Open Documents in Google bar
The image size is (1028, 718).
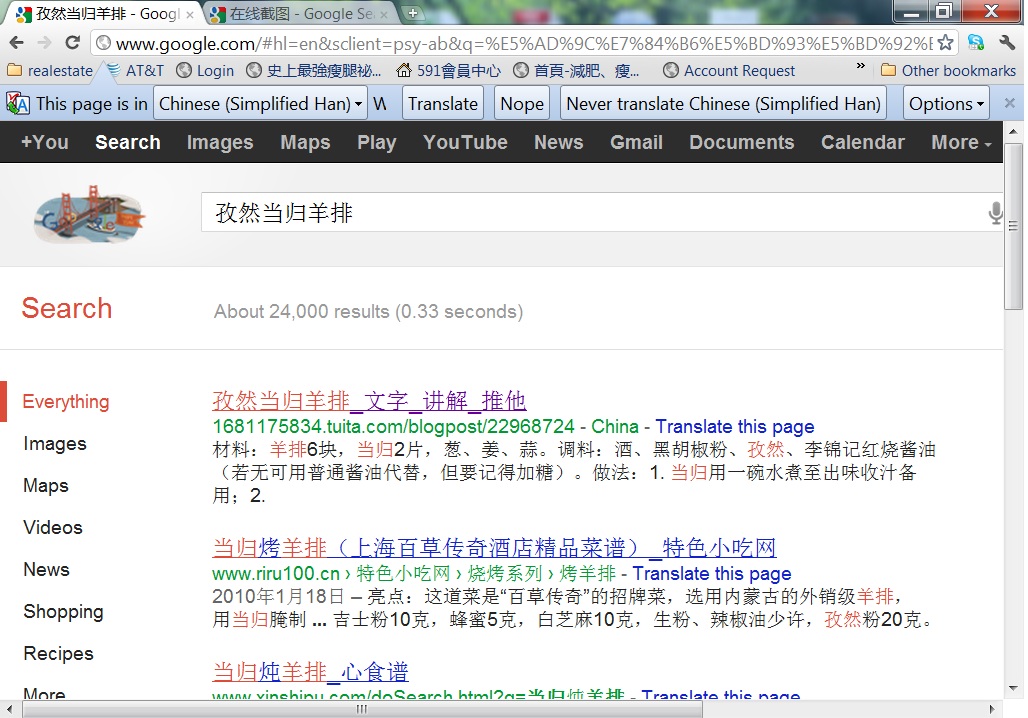pos(741,142)
